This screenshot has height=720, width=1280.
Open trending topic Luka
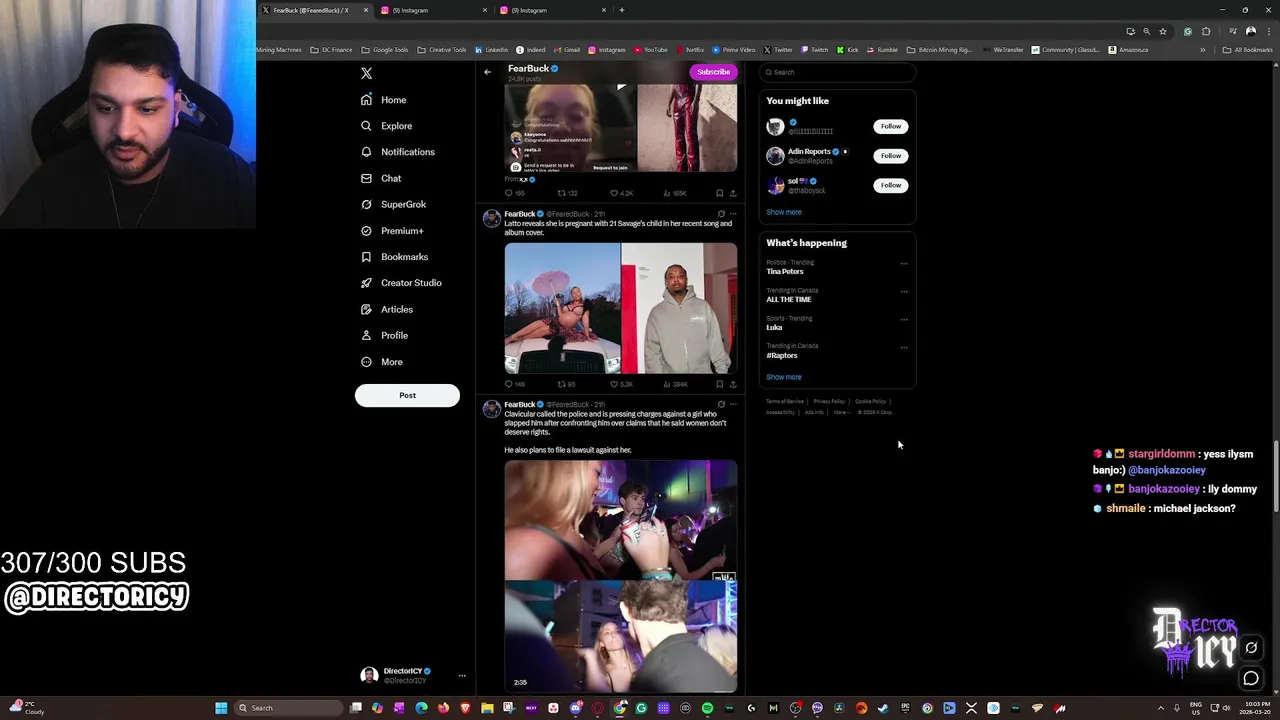pos(774,327)
